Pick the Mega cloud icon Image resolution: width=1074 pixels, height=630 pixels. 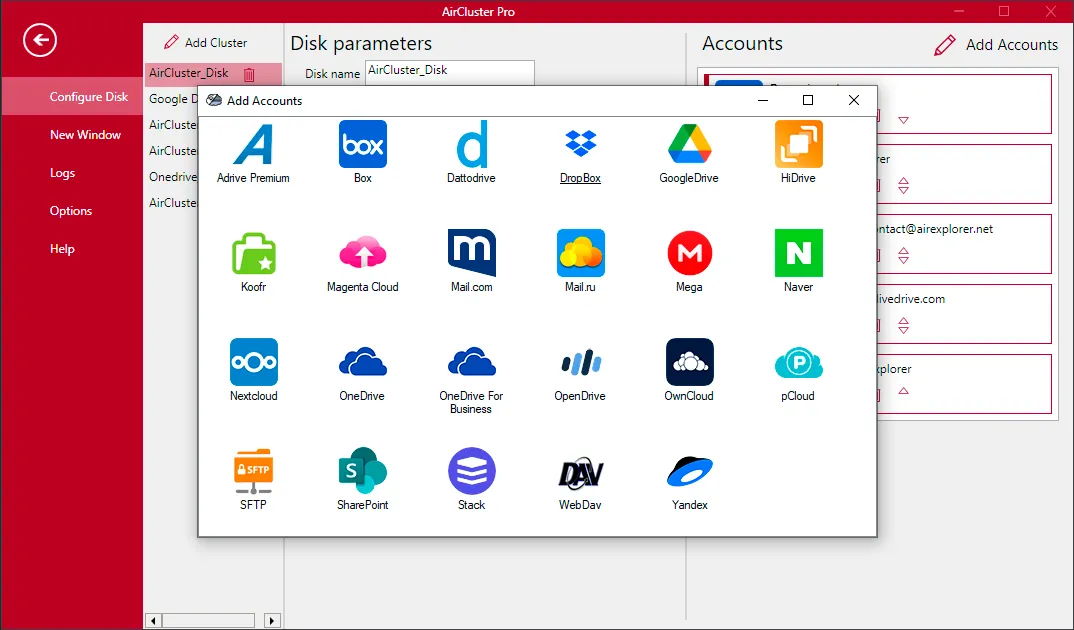[x=689, y=253]
